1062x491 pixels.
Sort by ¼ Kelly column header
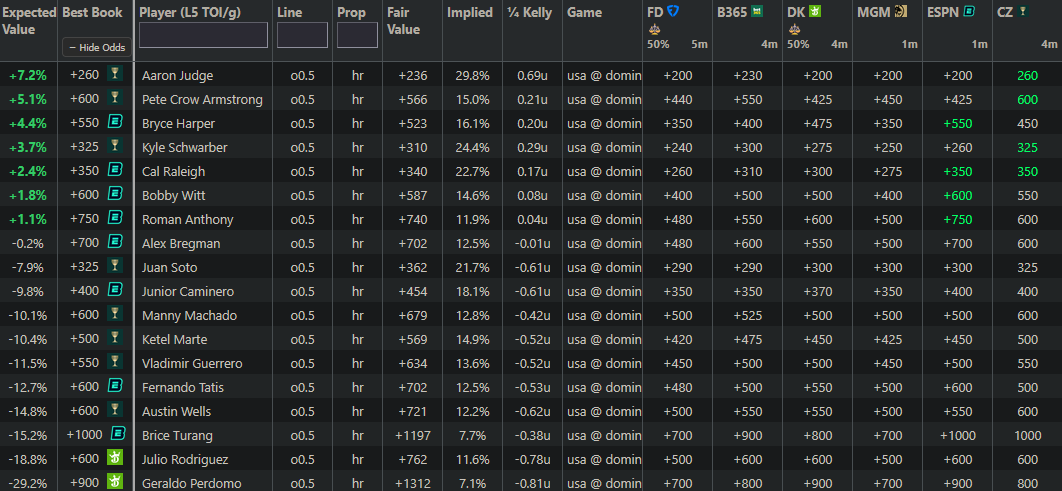529,12
